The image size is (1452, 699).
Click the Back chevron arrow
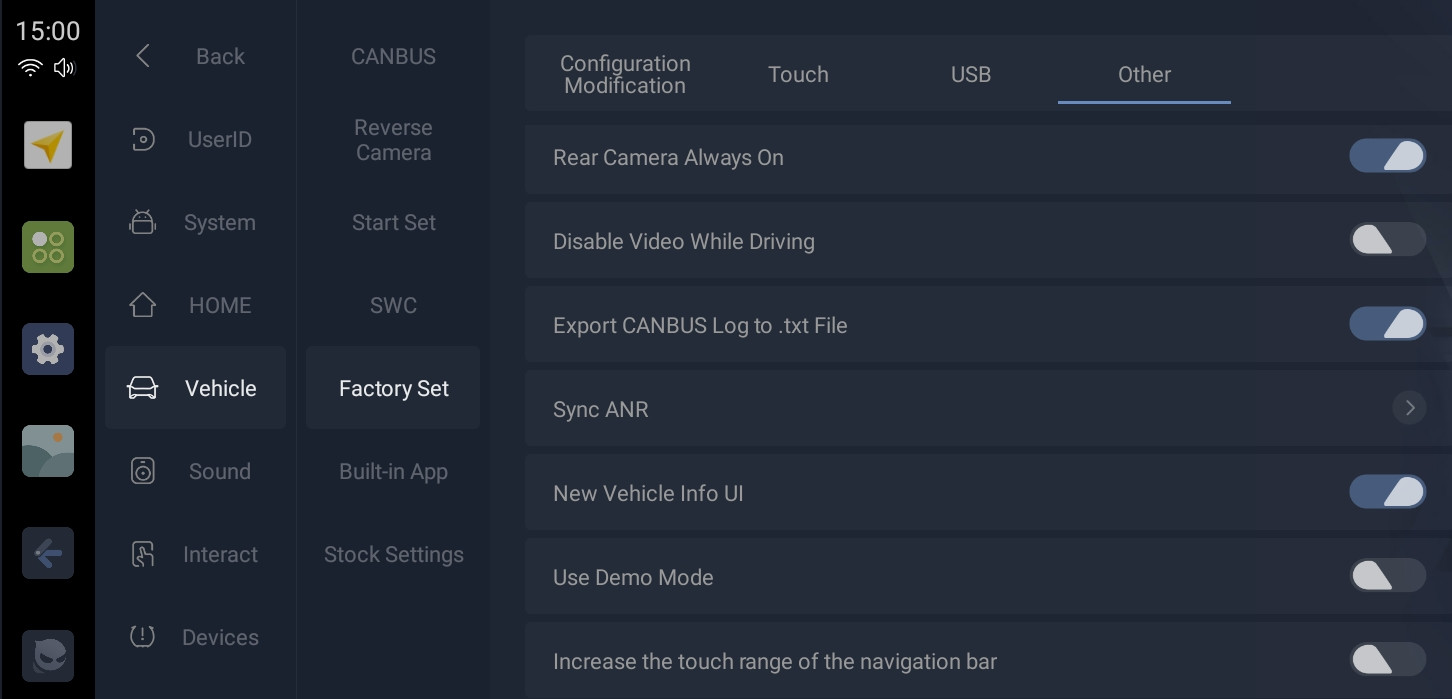[143, 56]
